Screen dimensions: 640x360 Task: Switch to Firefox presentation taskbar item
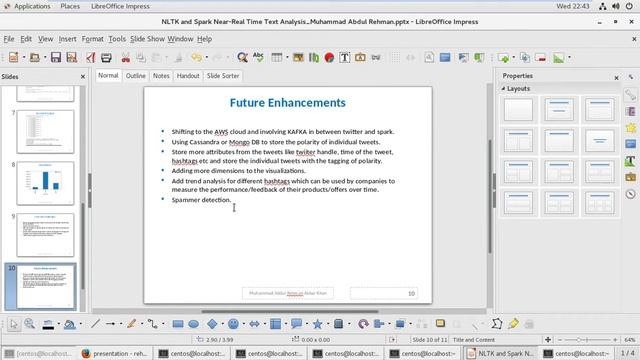pos(116,353)
